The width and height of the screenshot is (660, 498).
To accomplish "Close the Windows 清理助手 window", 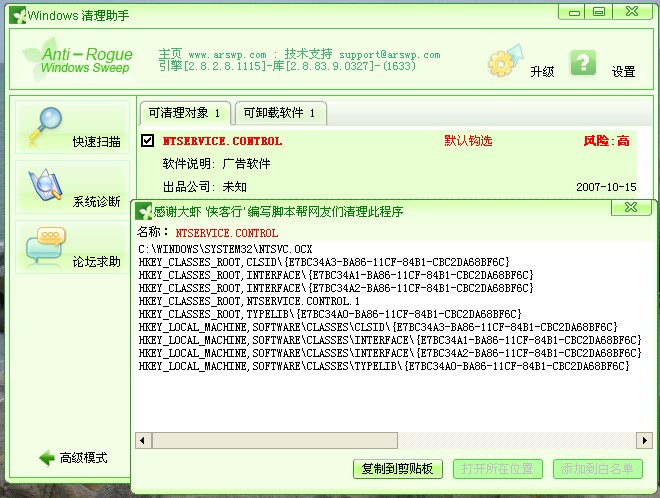I will (x=632, y=12).
